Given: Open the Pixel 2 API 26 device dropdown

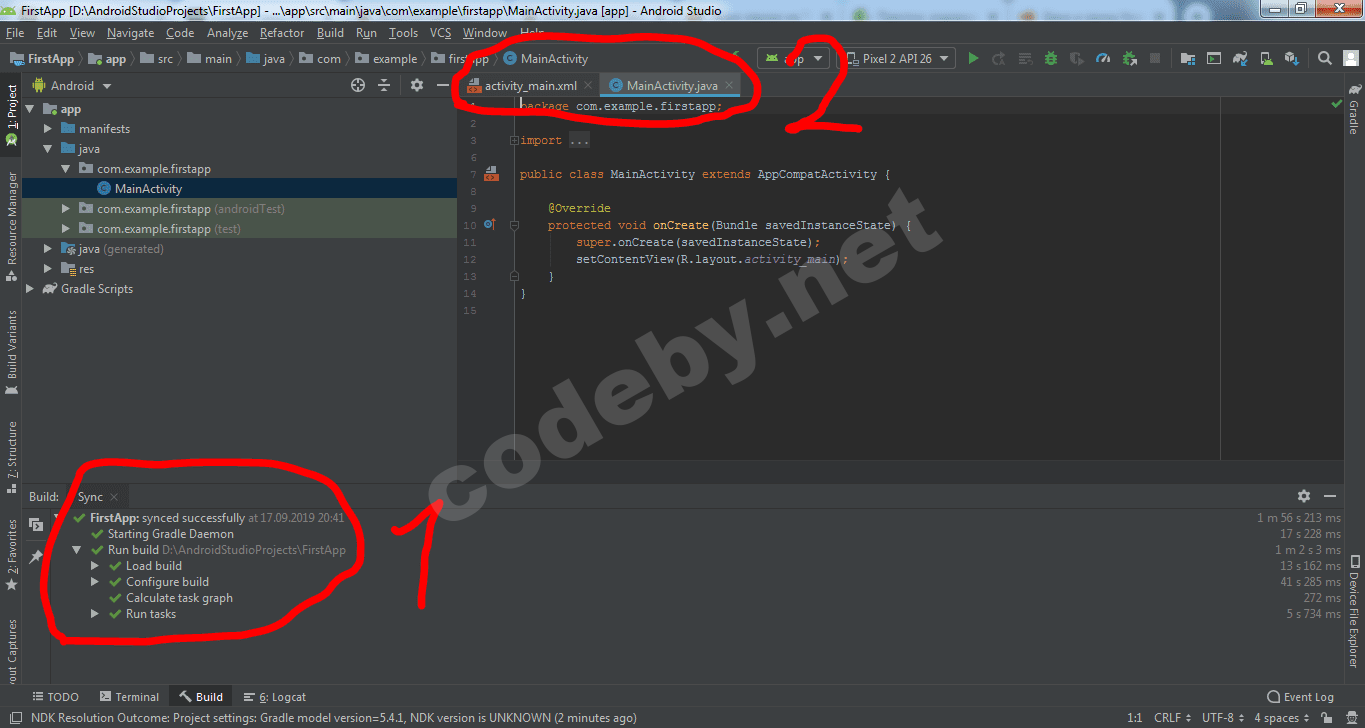Looking at the screenshot, I should point(896,59).
